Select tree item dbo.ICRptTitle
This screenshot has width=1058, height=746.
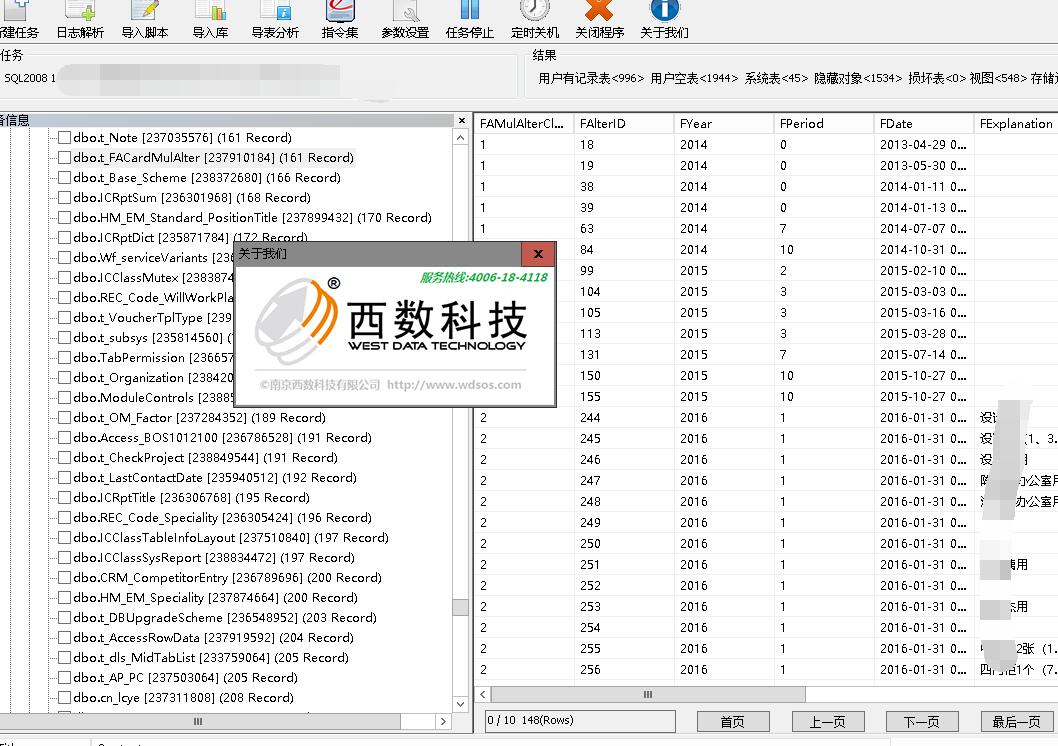click(191, 498)
